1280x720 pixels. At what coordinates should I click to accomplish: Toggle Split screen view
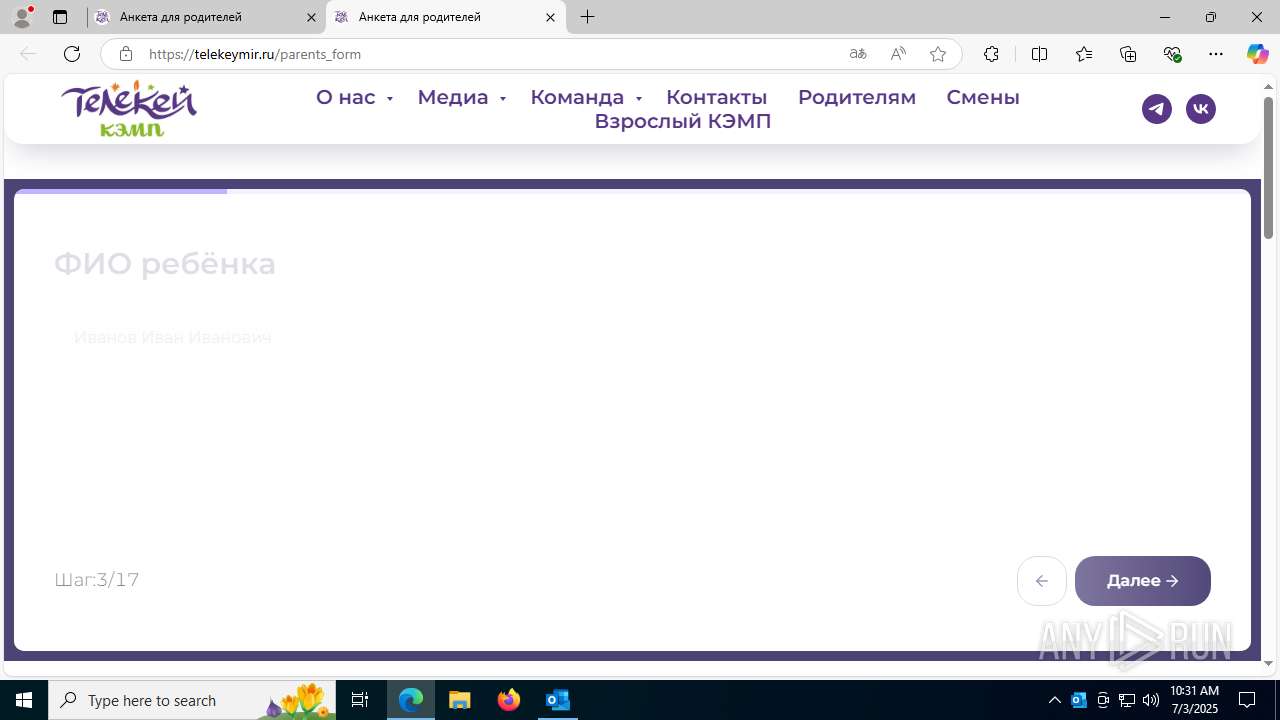coord(1039,54)
